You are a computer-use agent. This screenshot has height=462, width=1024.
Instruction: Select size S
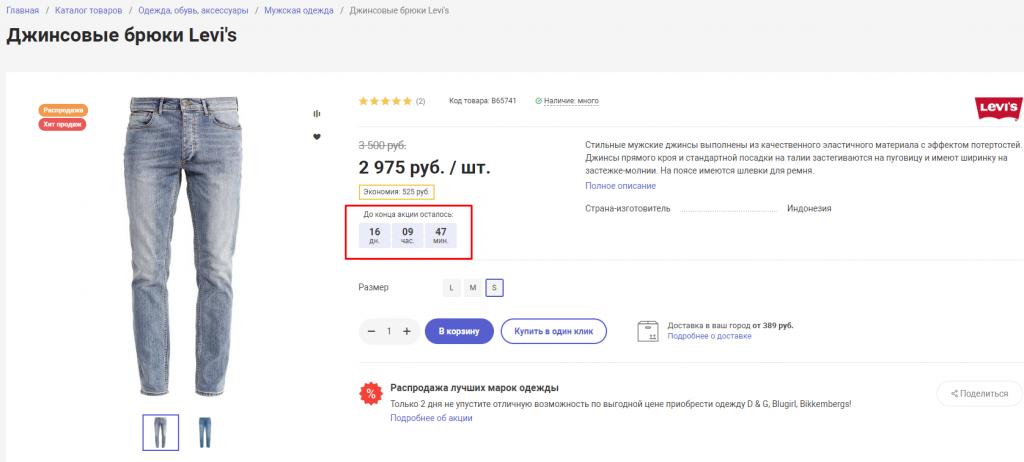click(x=494, y=288)
